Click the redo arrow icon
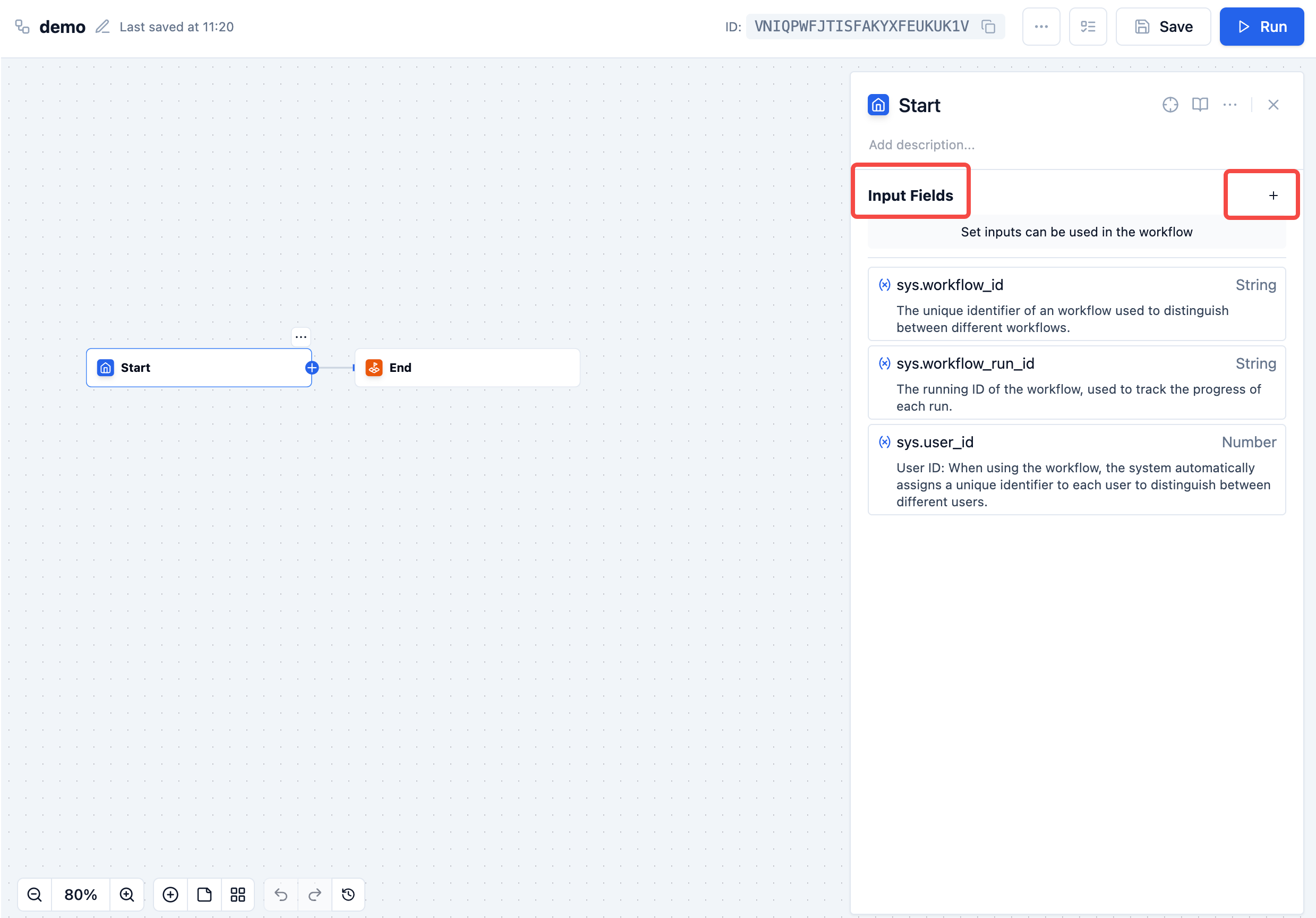This screenshot has width=1316, height=918. pos(315,895)
